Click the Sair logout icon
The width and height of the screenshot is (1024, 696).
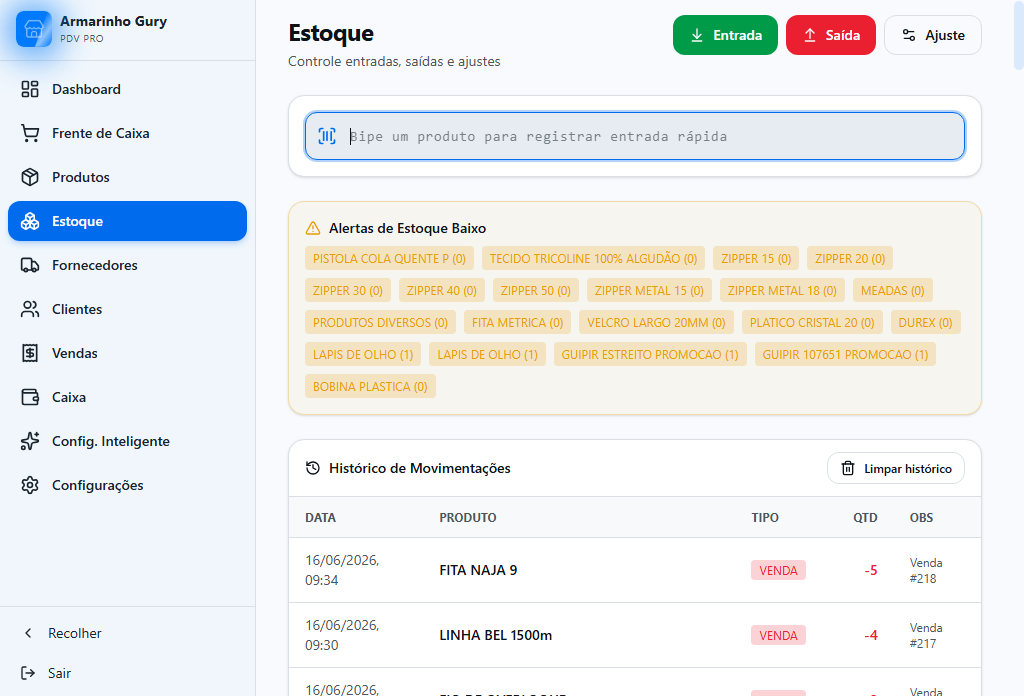(28, 673)
